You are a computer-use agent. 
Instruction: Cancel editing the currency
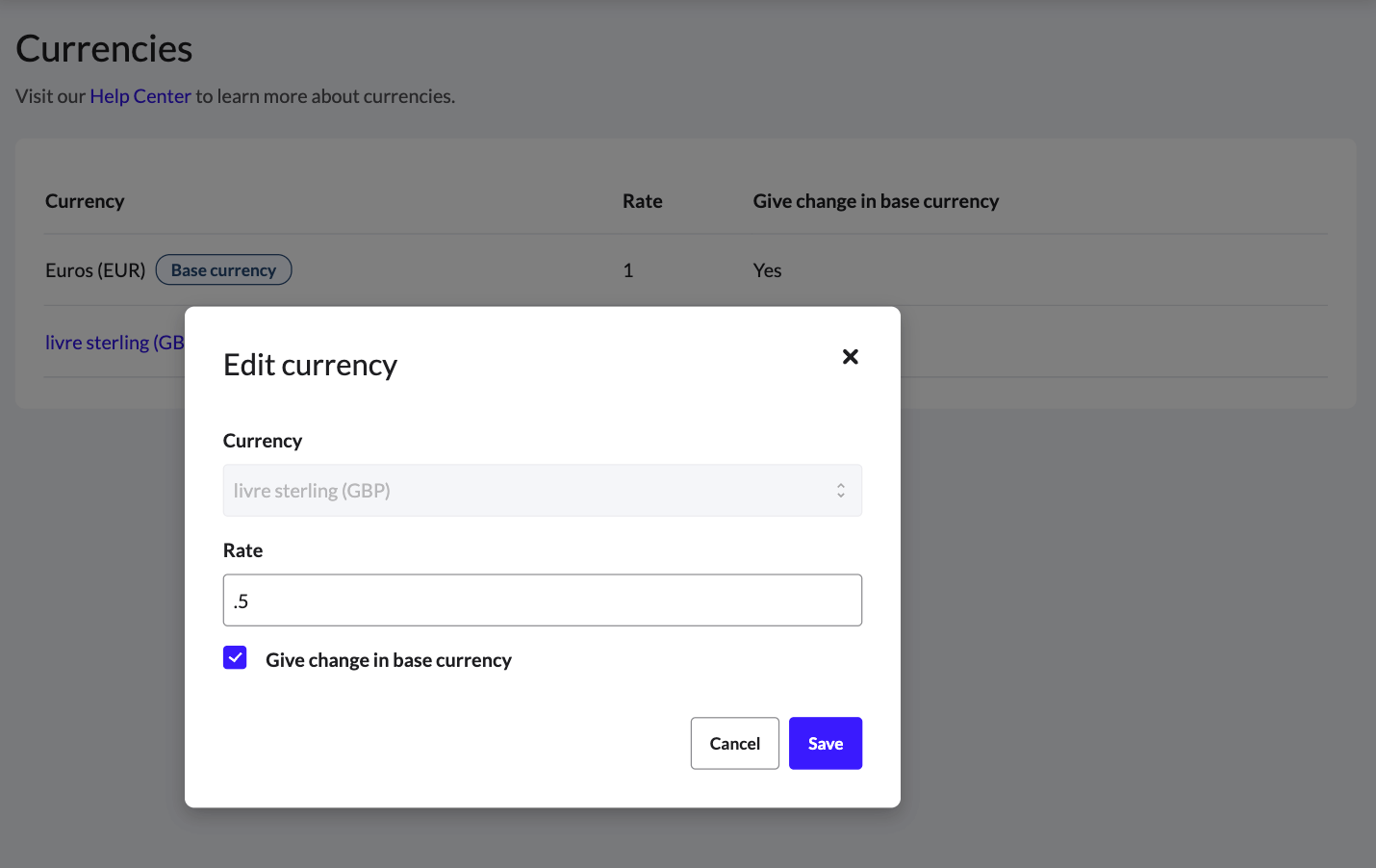pos(734,743)
